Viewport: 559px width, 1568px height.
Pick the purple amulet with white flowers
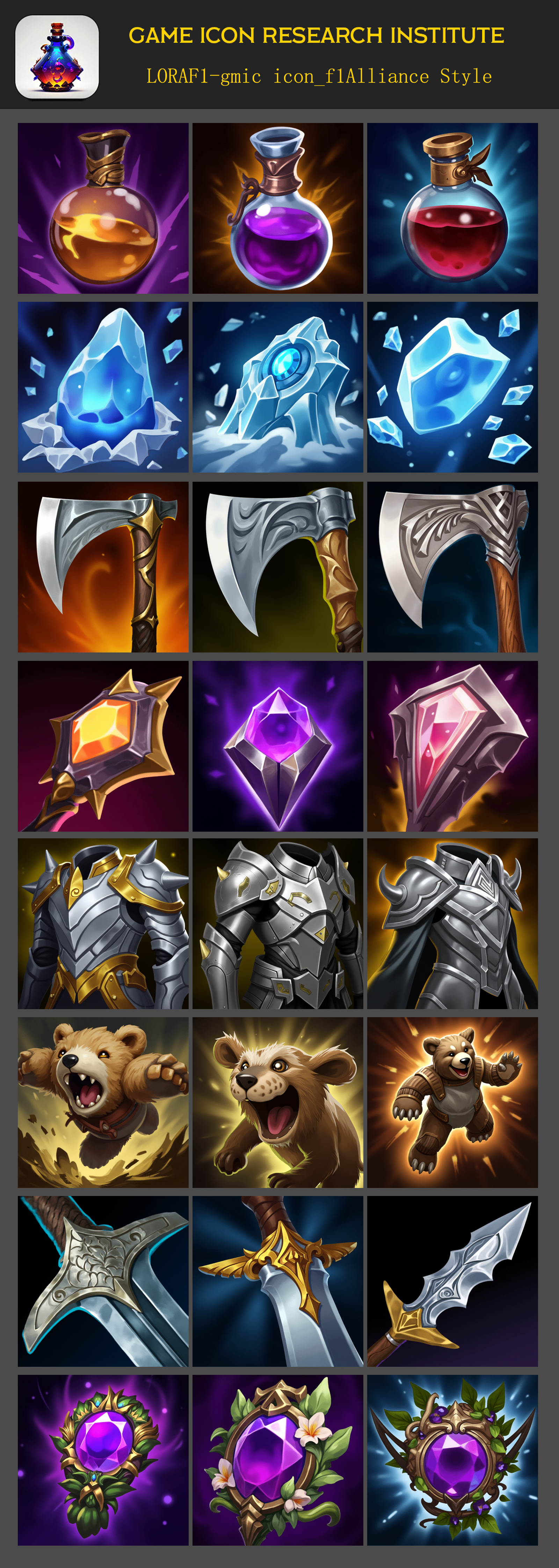pos(278,1460)
